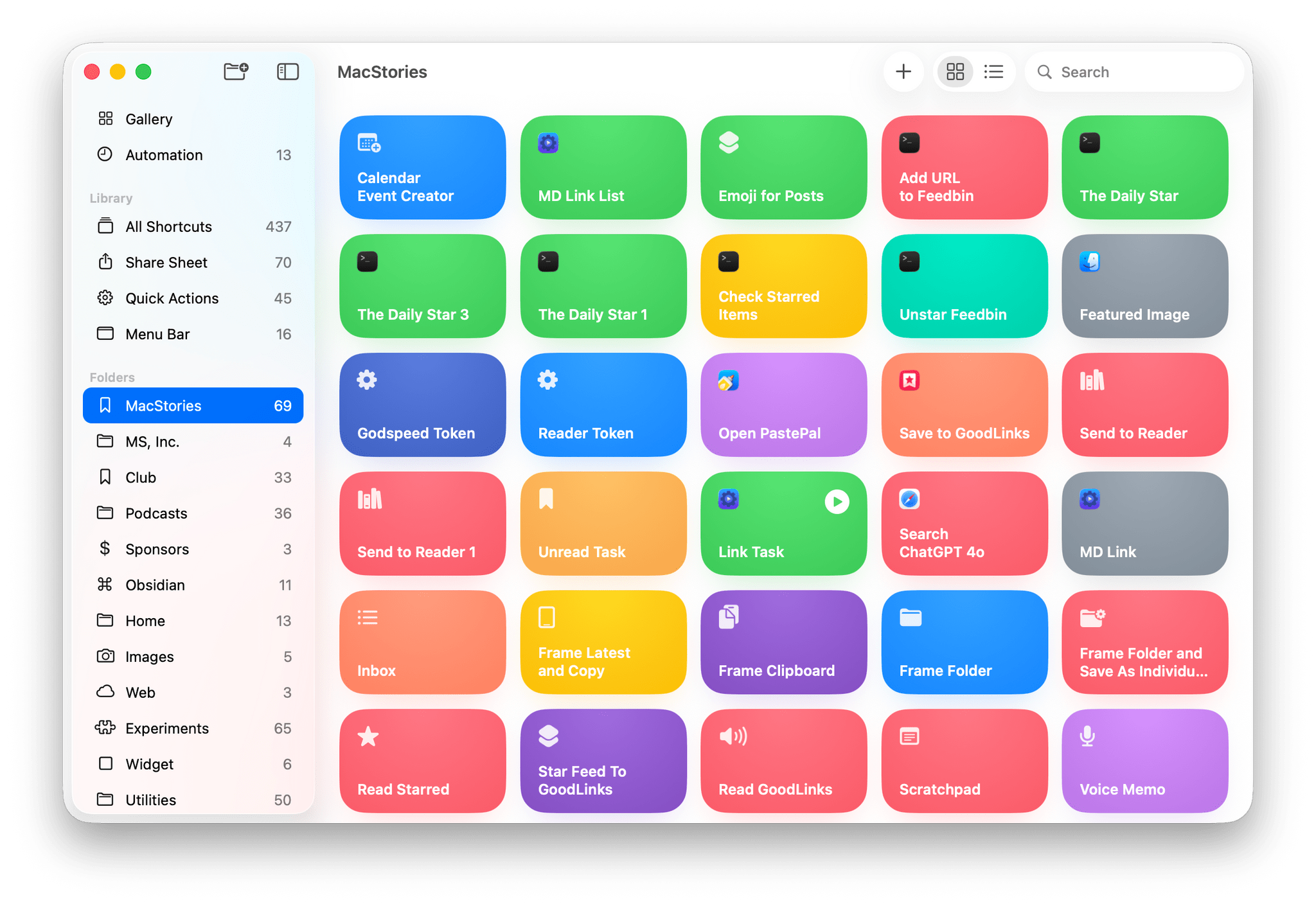Click Finder icon on Featured Image tile
1316x906 pixels.
point(1090,262)
